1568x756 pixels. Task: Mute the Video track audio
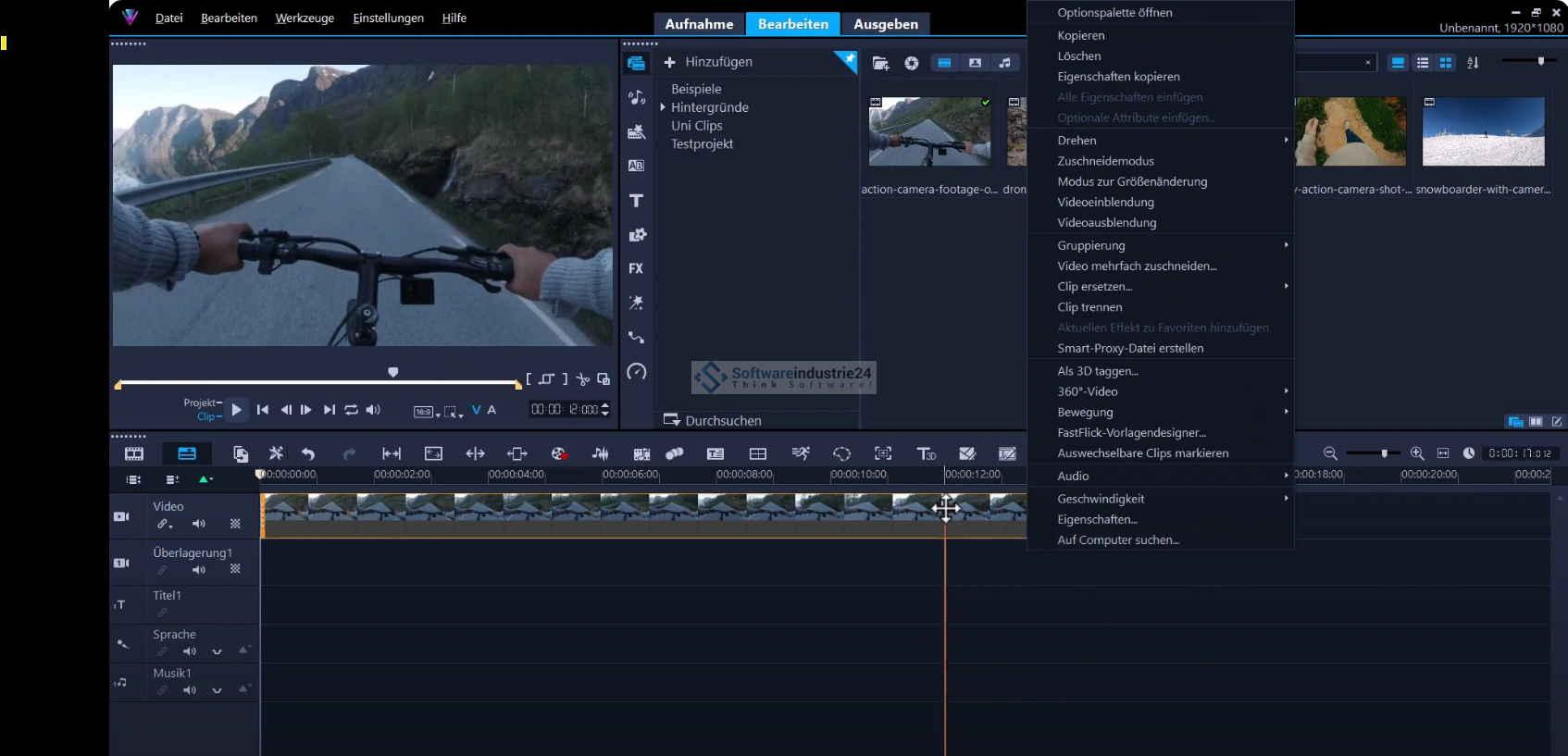(x=198, y=524)
